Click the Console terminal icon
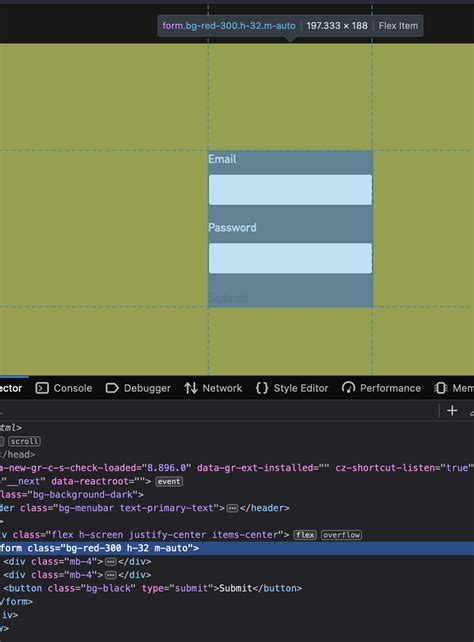 pyautogui.click(x=42, y=388)
